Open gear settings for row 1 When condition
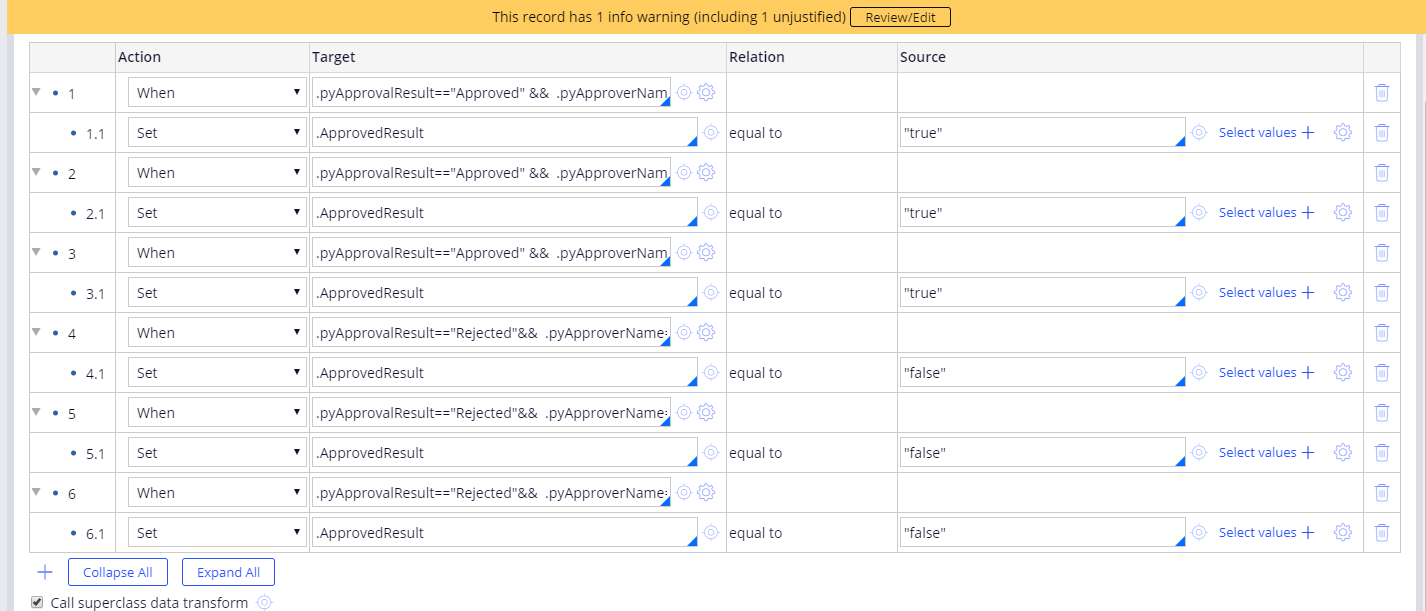 (706, 92)
